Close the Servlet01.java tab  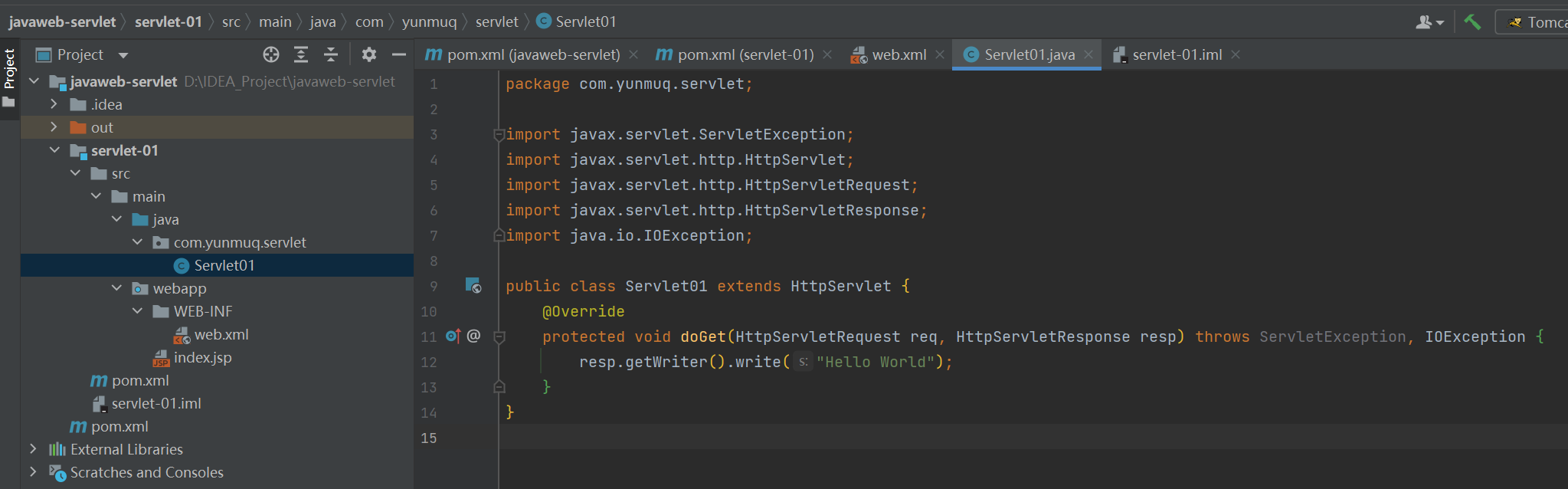click(1088, 54)
